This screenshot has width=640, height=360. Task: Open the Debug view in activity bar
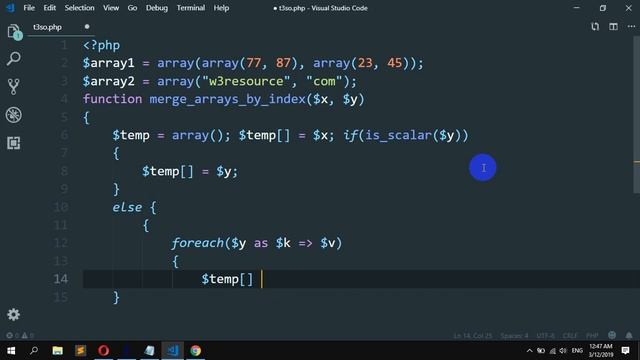pyautogui.click(x=13, y=115)
